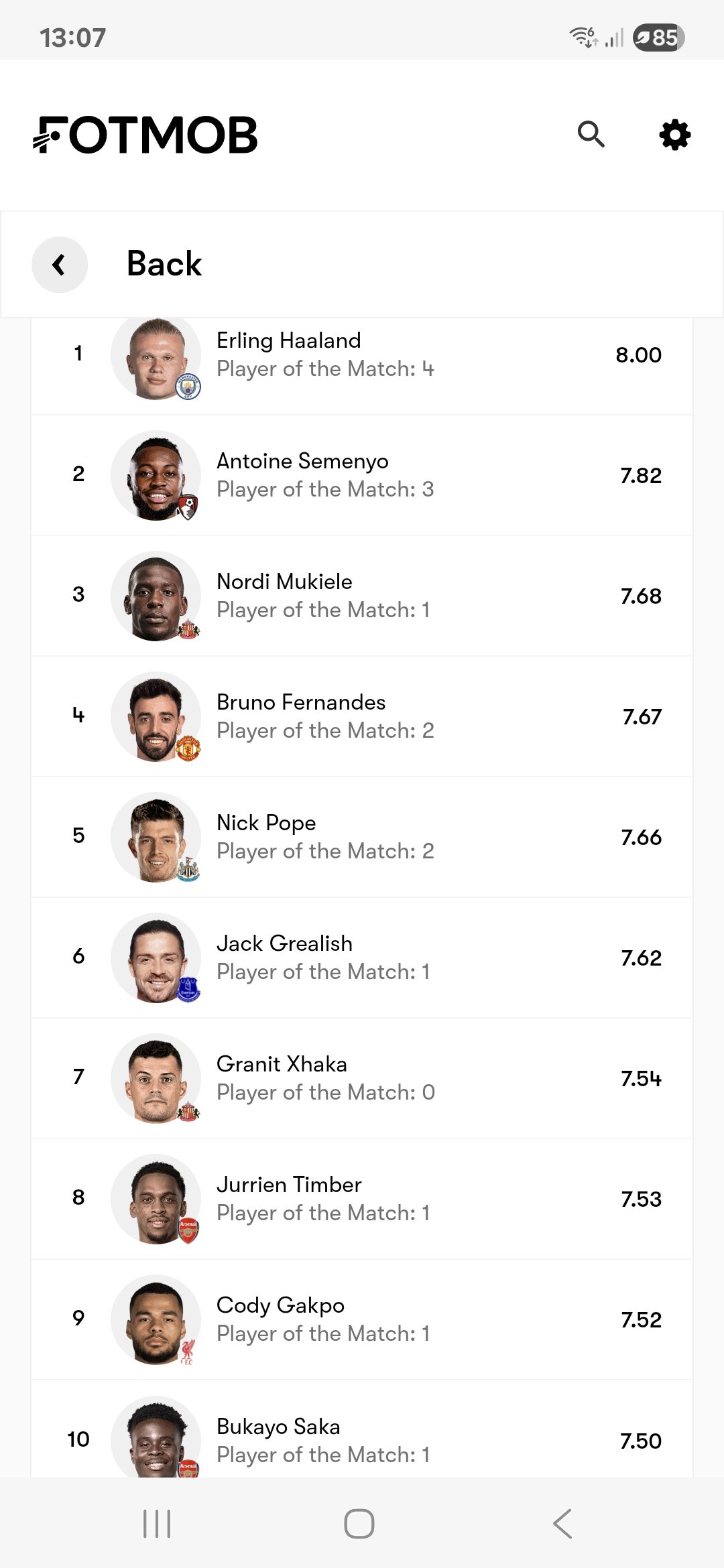Tap the FotMob logo
This screenshot has height=1568, width=724.
145,135
